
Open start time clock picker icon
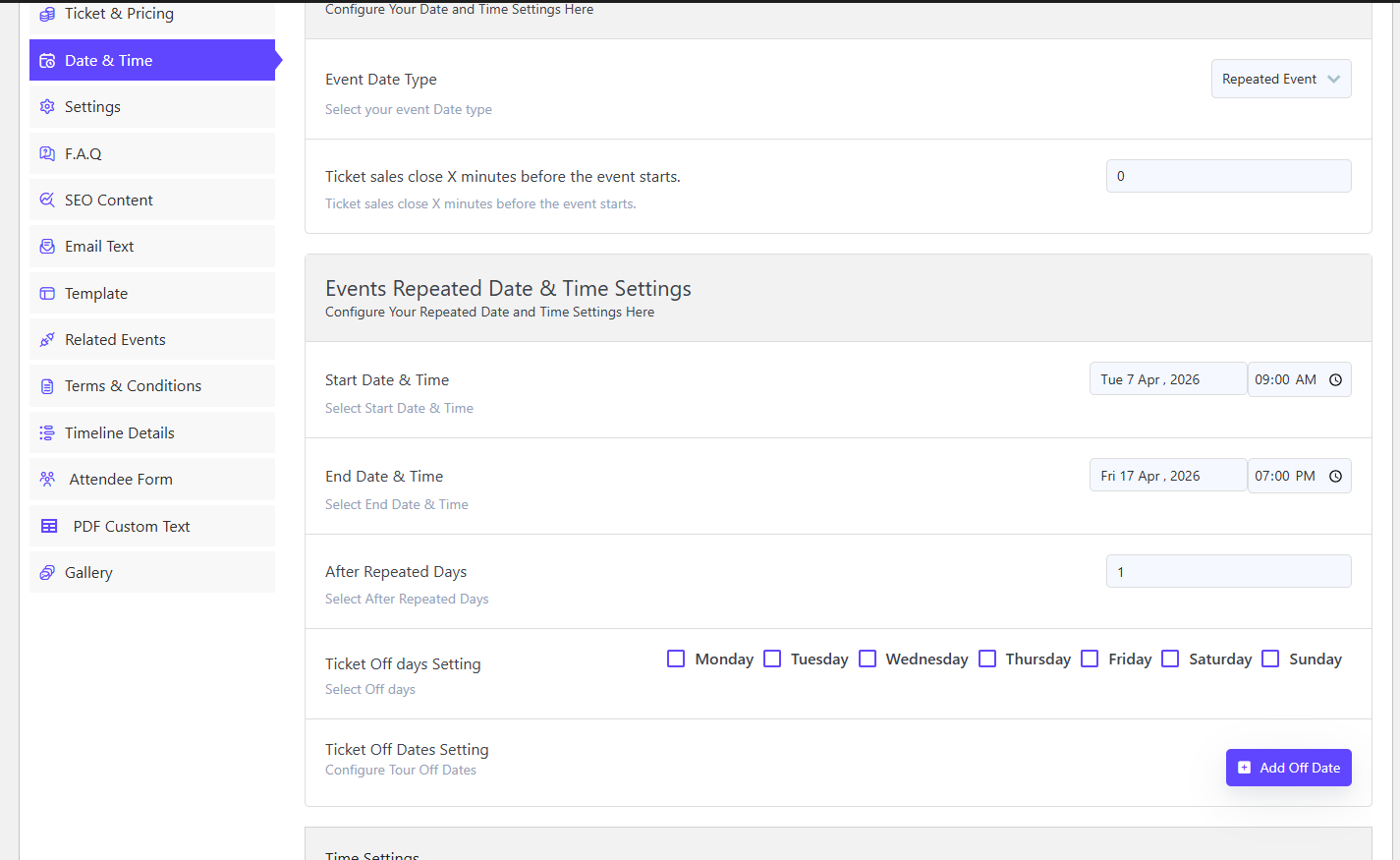tap(1335, 380)
